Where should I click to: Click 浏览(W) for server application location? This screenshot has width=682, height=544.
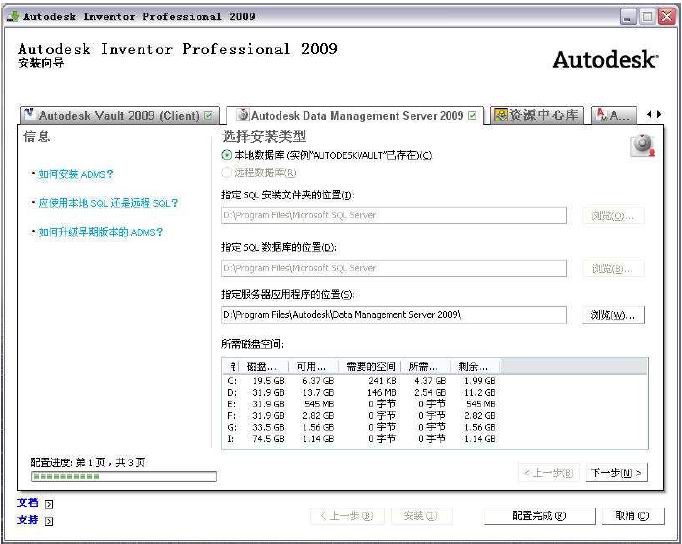click(x=613, y=315)
